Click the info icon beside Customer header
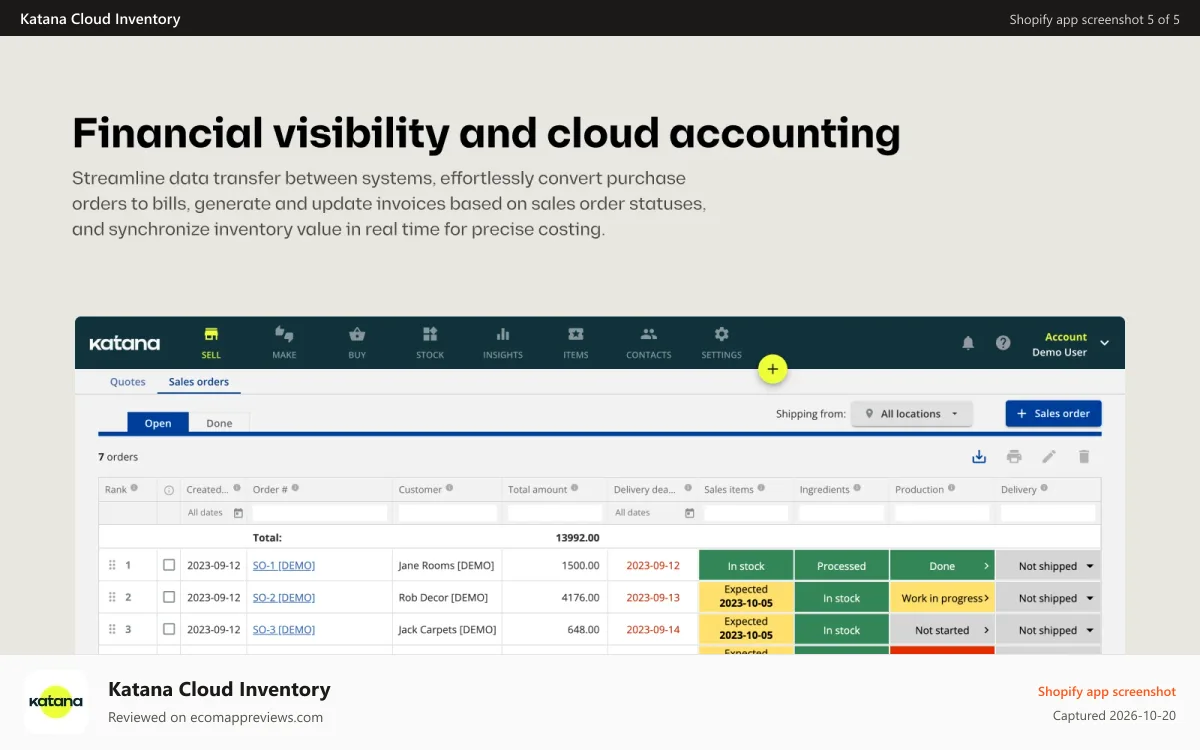 pos(449,489)
